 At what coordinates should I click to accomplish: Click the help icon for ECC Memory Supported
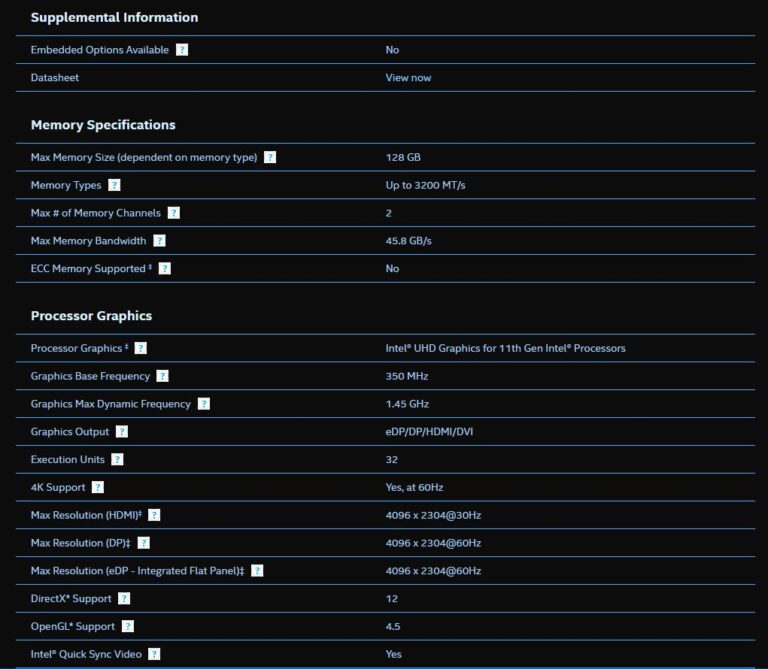[165, 268]
